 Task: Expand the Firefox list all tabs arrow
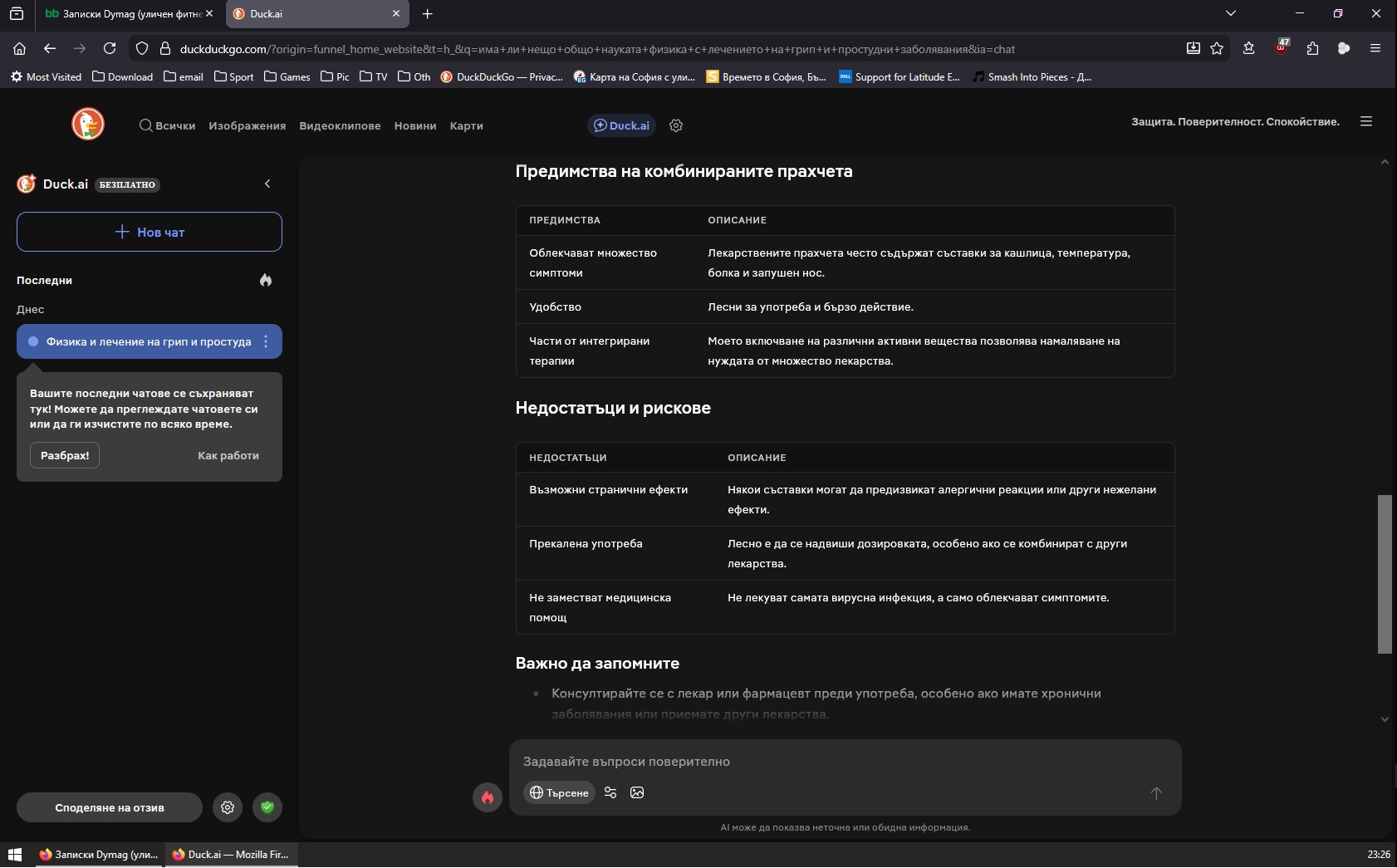1231,13
